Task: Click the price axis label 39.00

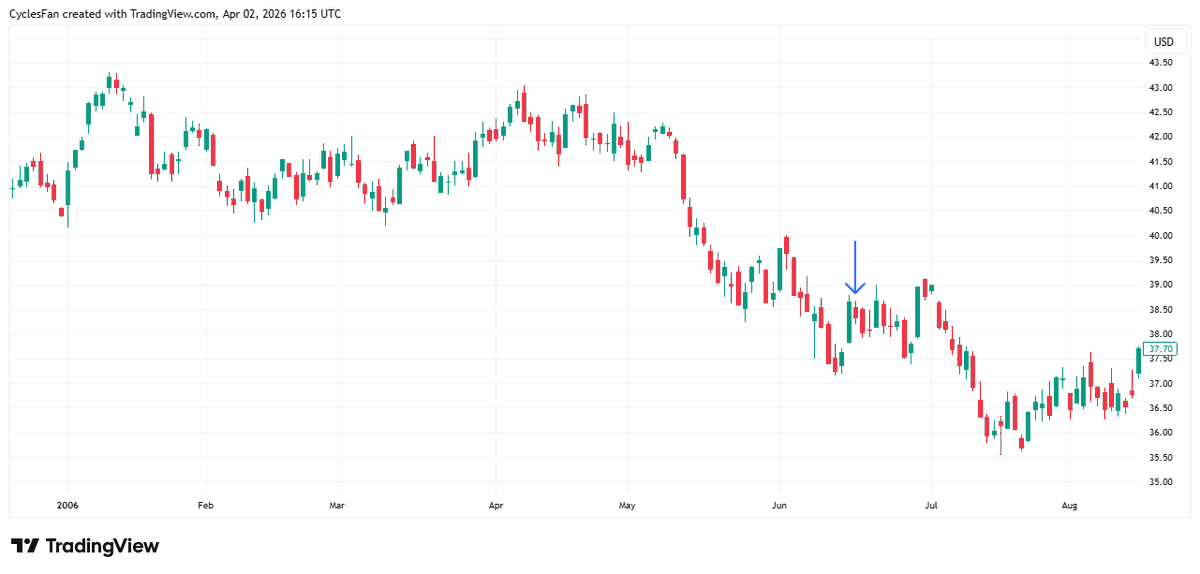Action: coord(1161,285)
